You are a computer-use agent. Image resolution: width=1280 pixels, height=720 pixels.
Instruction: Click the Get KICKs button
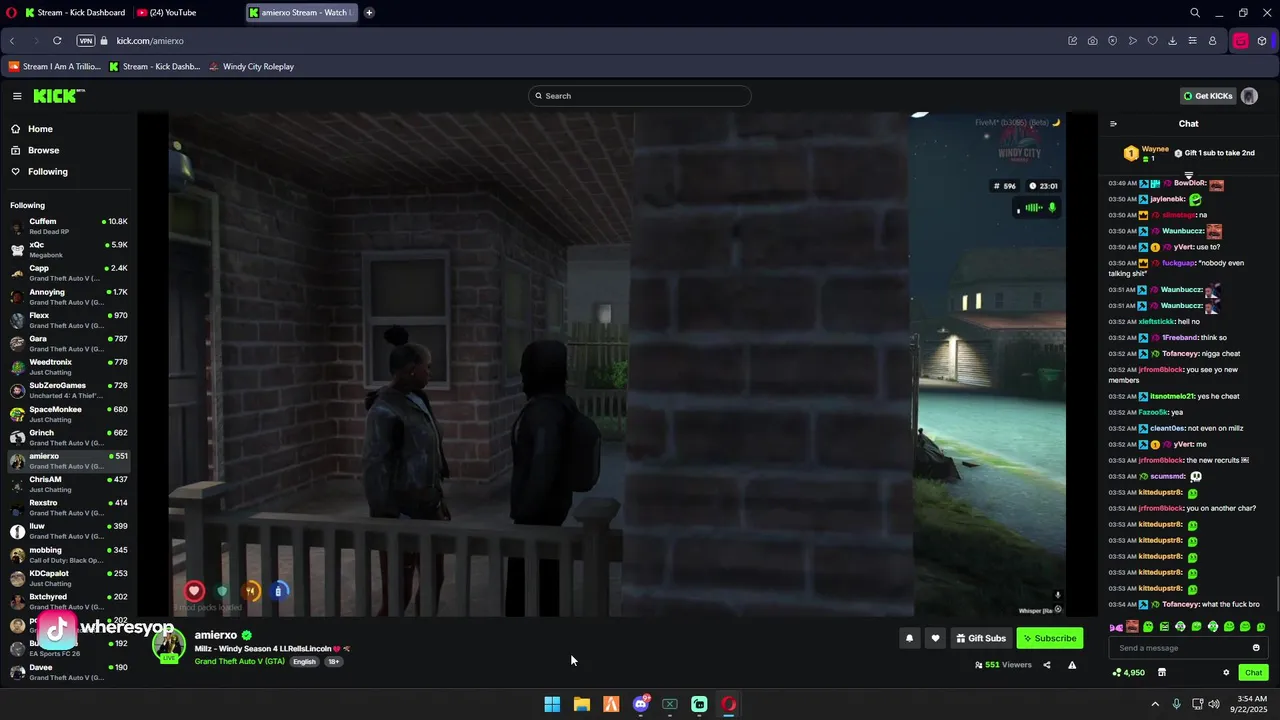[1208, 96]
